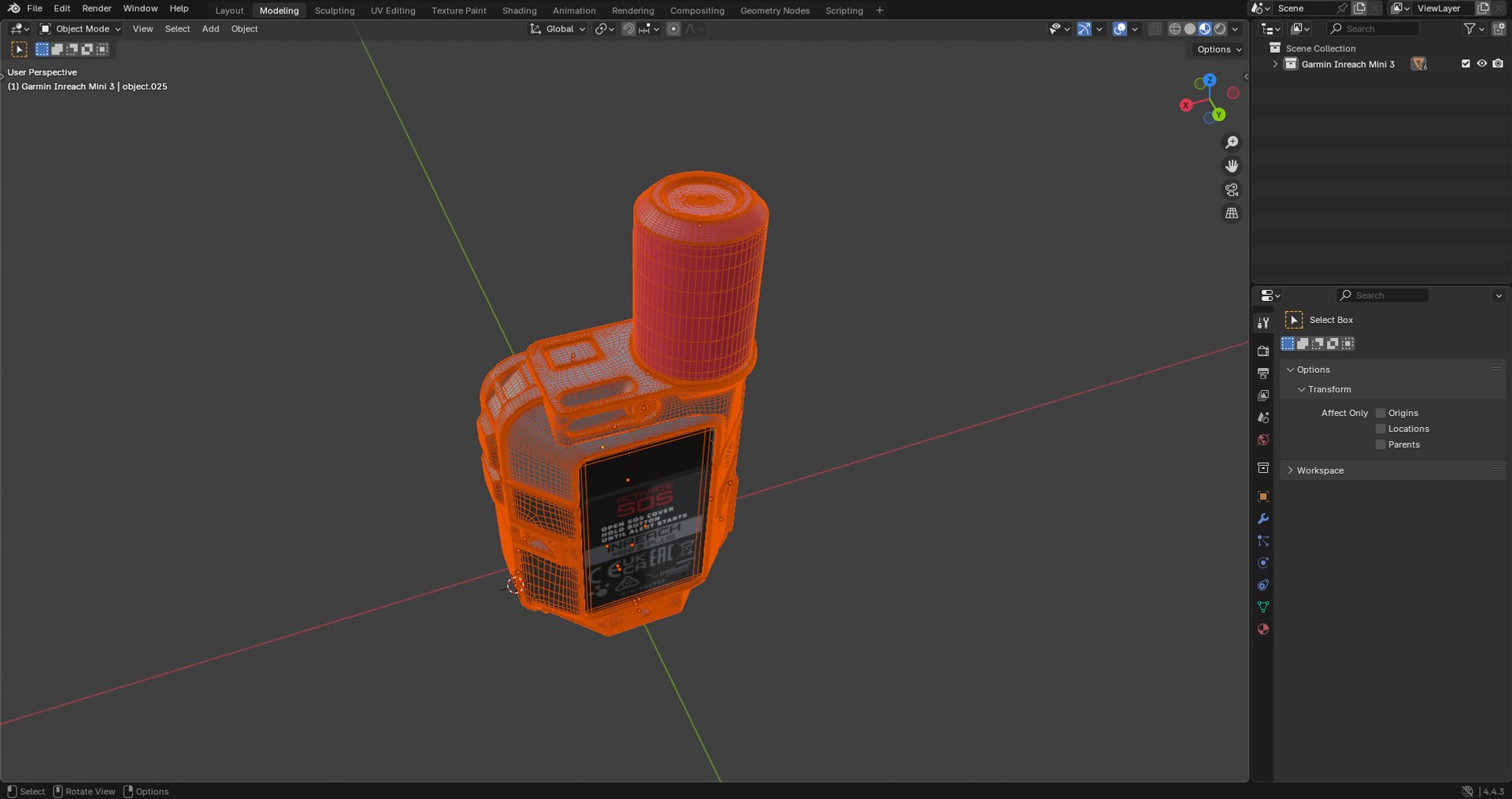Collapse the Transform subpanel
This screenshot has width=1512, height=799.
coord(1301,389)
